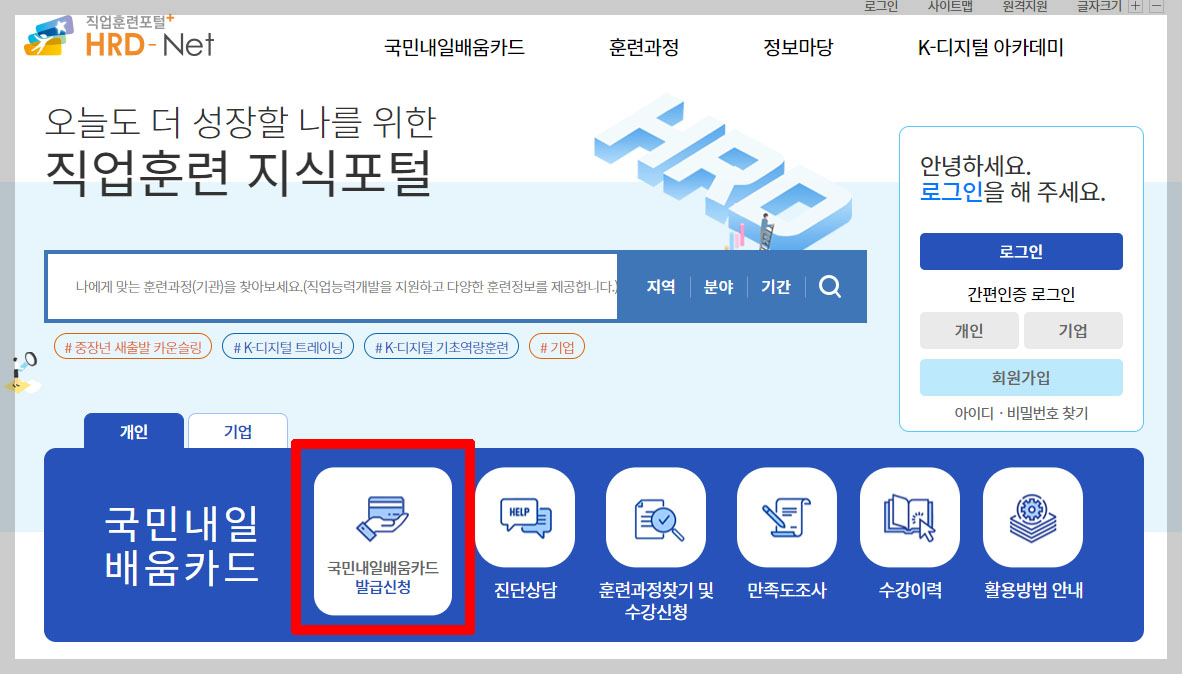The image size is (1182, 674).
Task: Open 국민내일배움카드 top menu
Action: (455, 47)
